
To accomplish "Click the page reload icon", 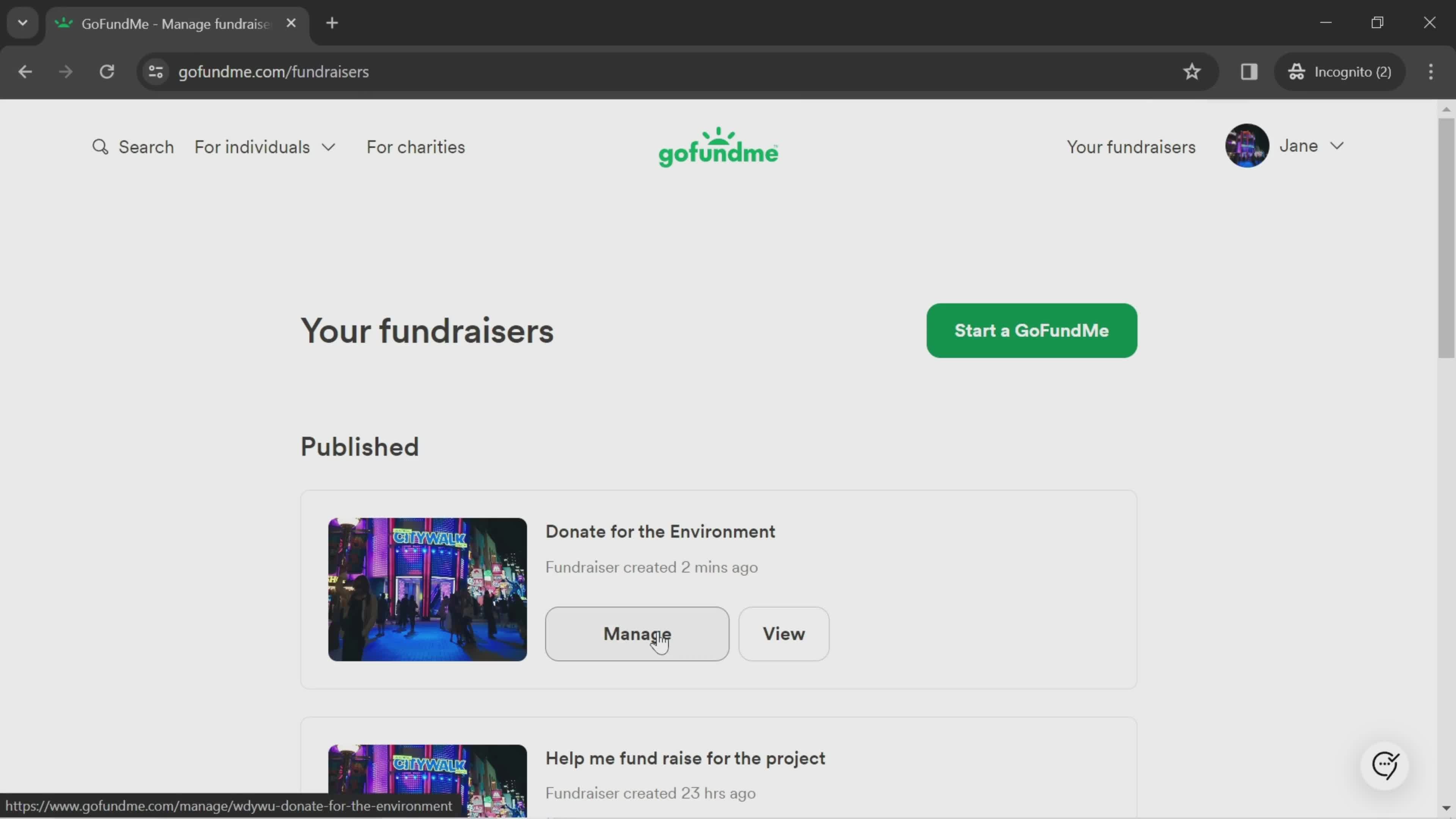I will (x=106, y=71).
